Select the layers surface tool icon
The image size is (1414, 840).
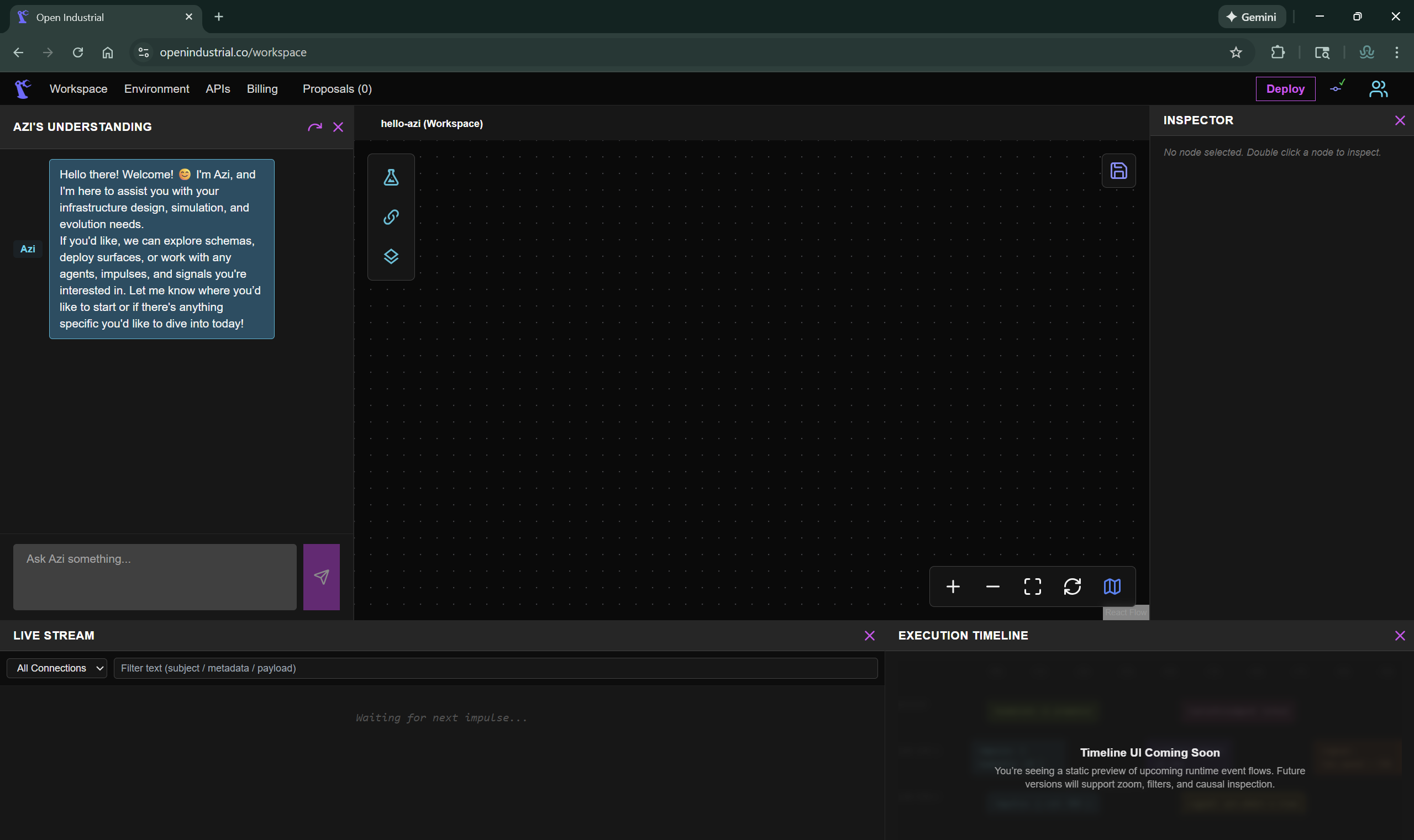[x=391, y=256]
